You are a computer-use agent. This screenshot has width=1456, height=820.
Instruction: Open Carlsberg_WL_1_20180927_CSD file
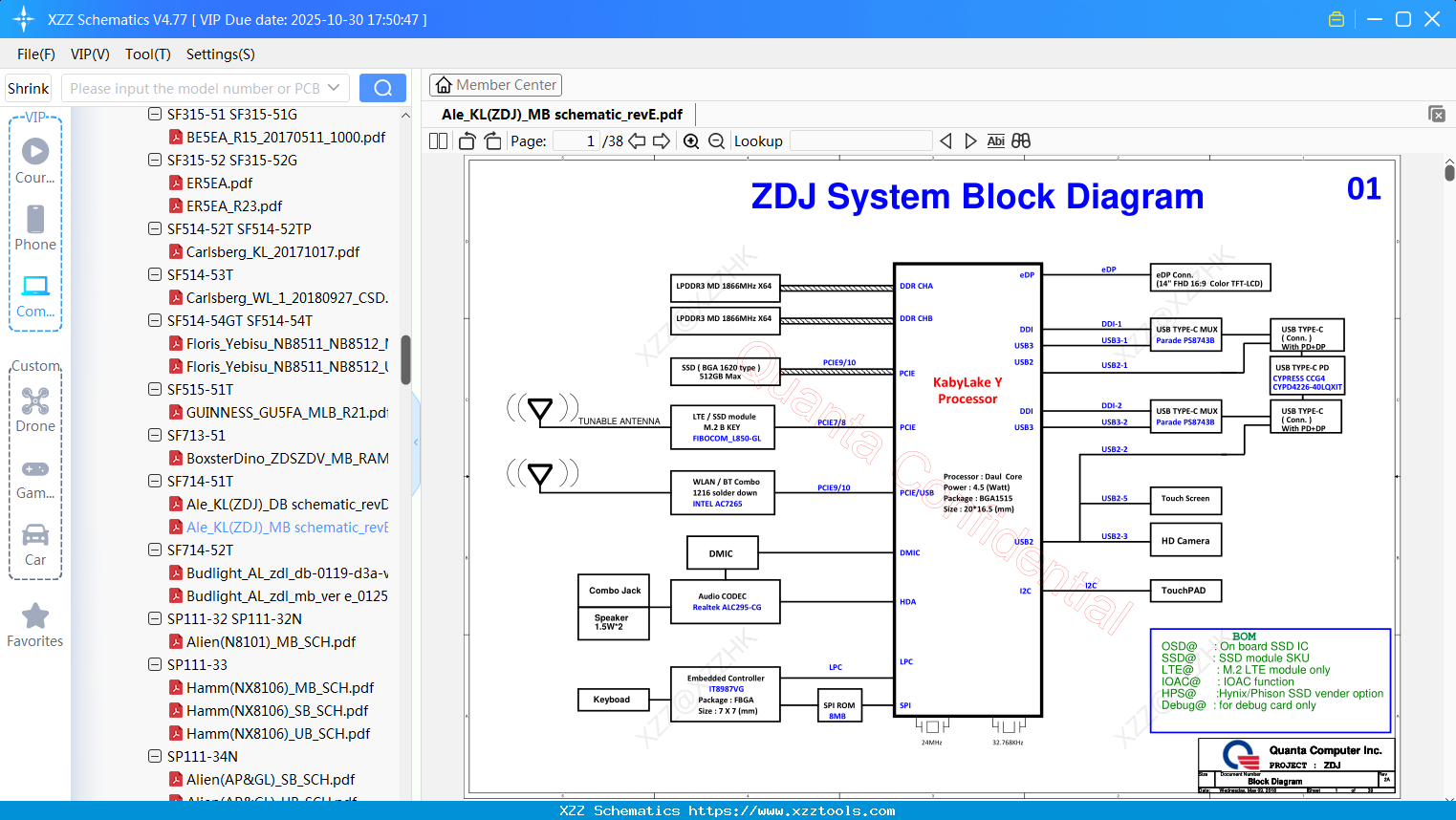pyautogui.click(x=288, y=297)
